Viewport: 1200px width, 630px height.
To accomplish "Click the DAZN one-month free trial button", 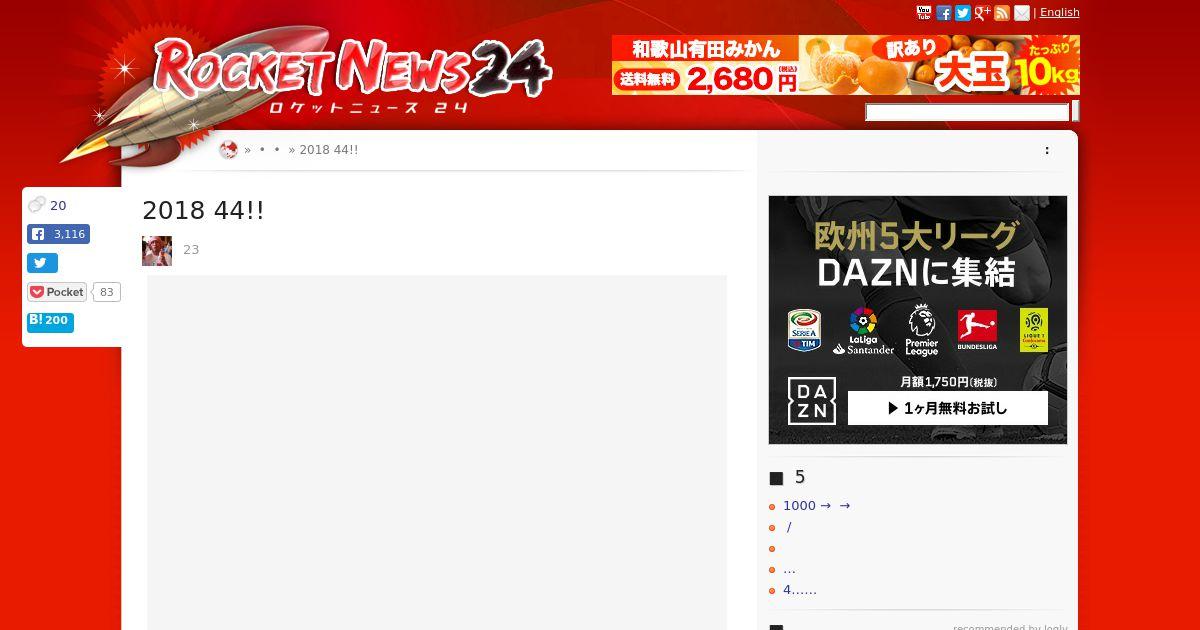I will [948, 408].
